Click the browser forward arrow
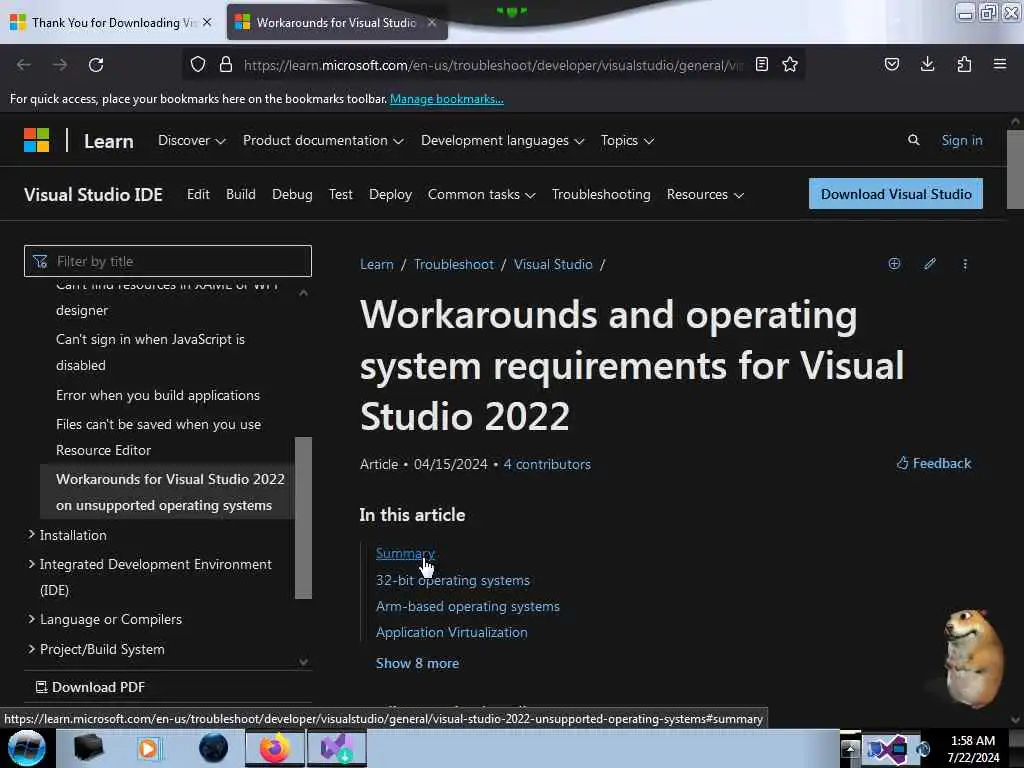The width and height of the screenshot is (1024, 768). point(59,65)
